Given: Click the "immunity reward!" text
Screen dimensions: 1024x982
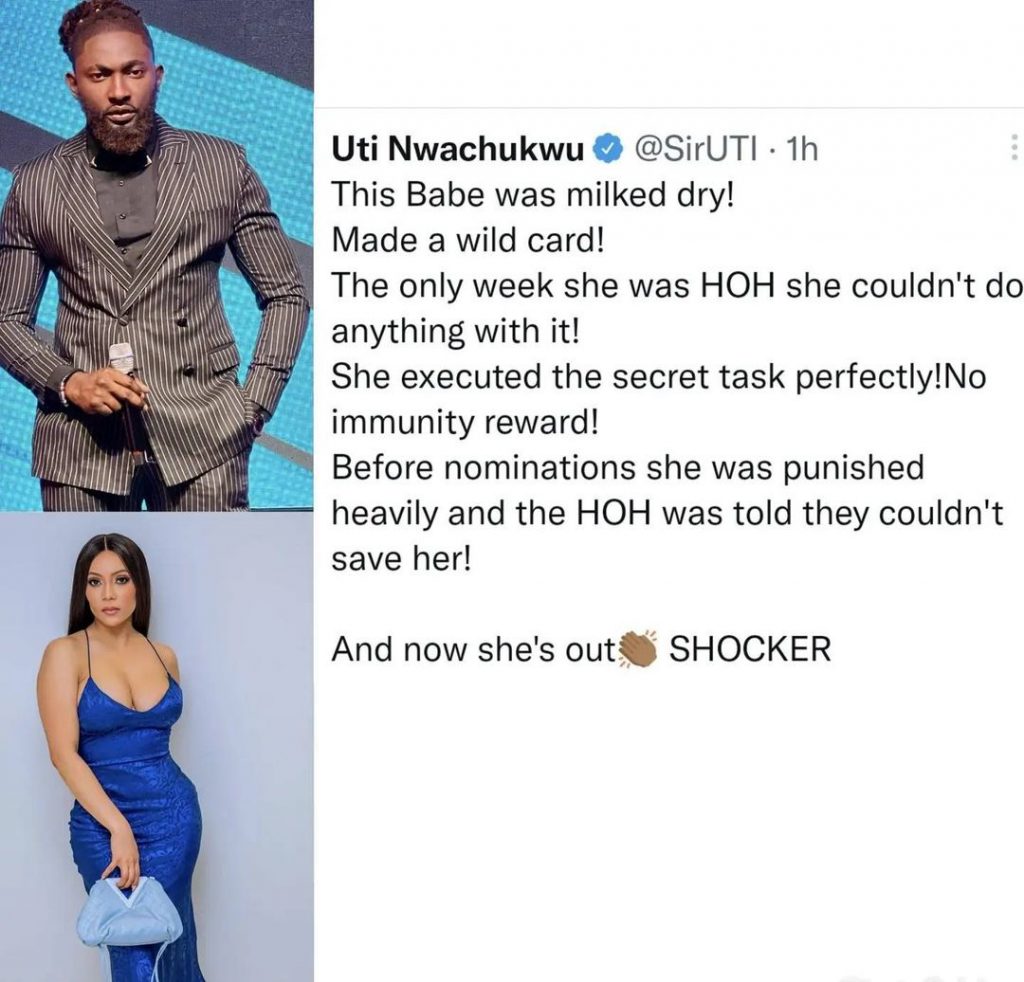Looking at the screenshot, I should 465,424.
